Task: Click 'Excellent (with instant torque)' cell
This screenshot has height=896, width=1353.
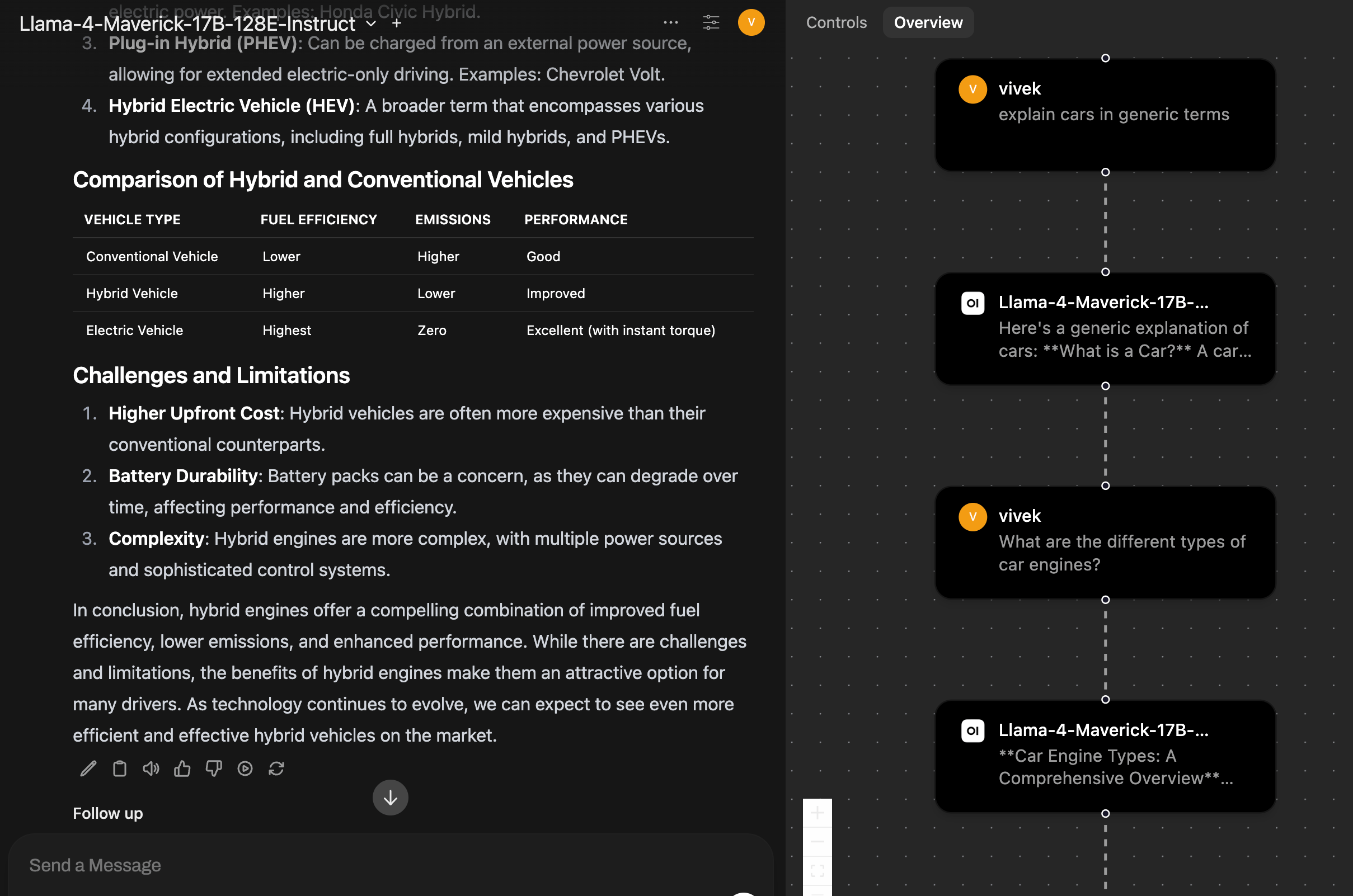Action: (621, 331)
